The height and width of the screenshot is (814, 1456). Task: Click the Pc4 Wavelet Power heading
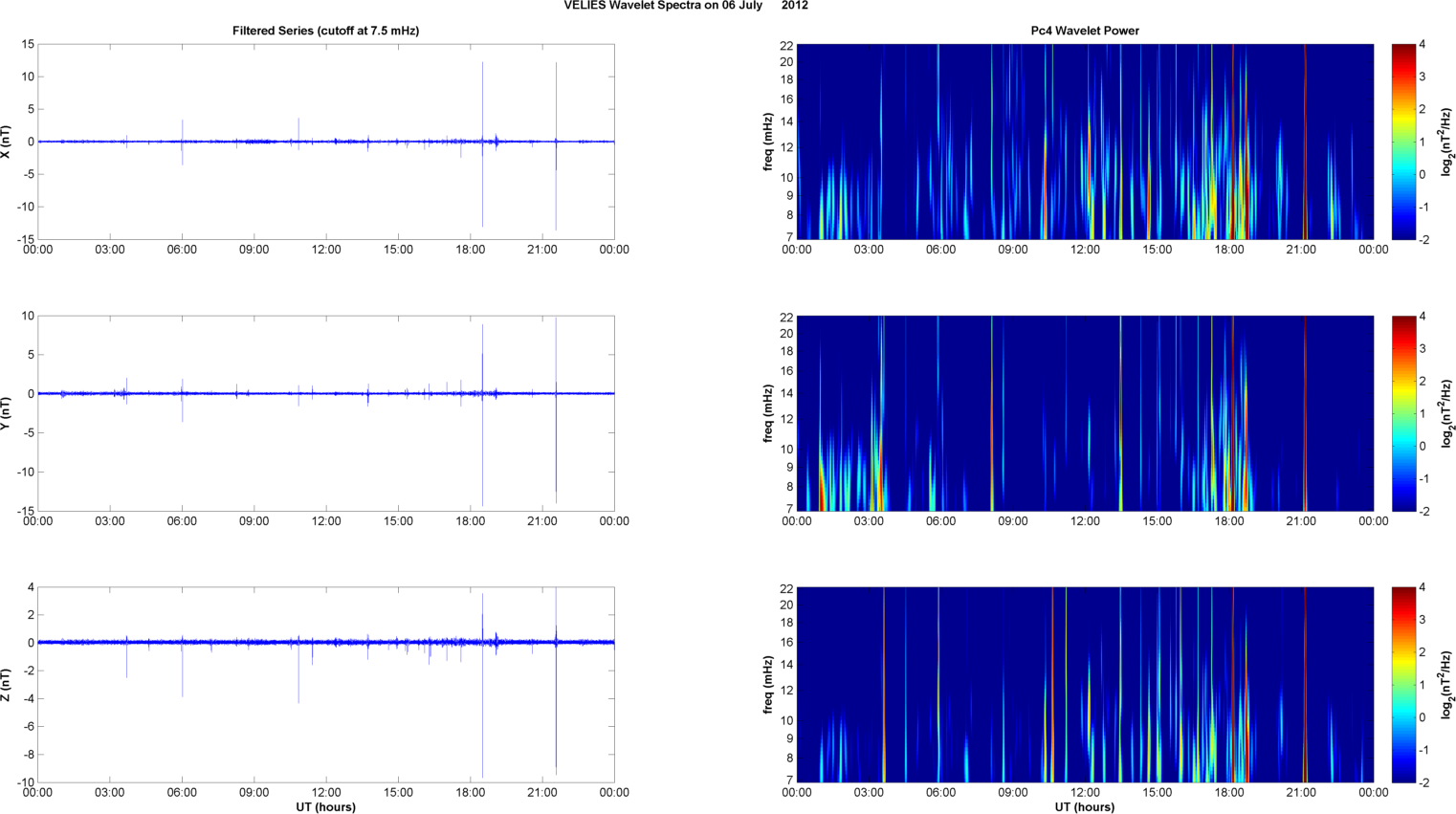[x=1085, y=31]
